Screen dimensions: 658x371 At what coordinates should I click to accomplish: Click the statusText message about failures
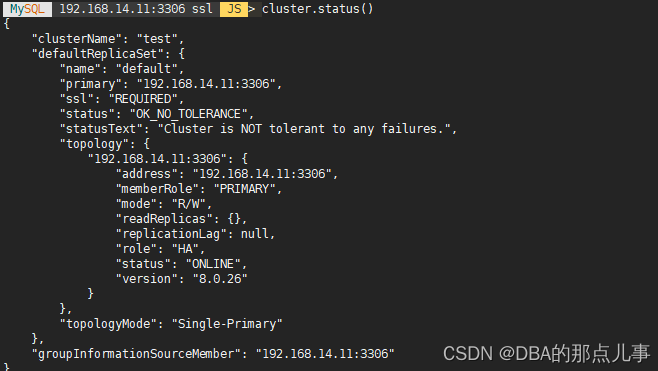pos(304,129)
